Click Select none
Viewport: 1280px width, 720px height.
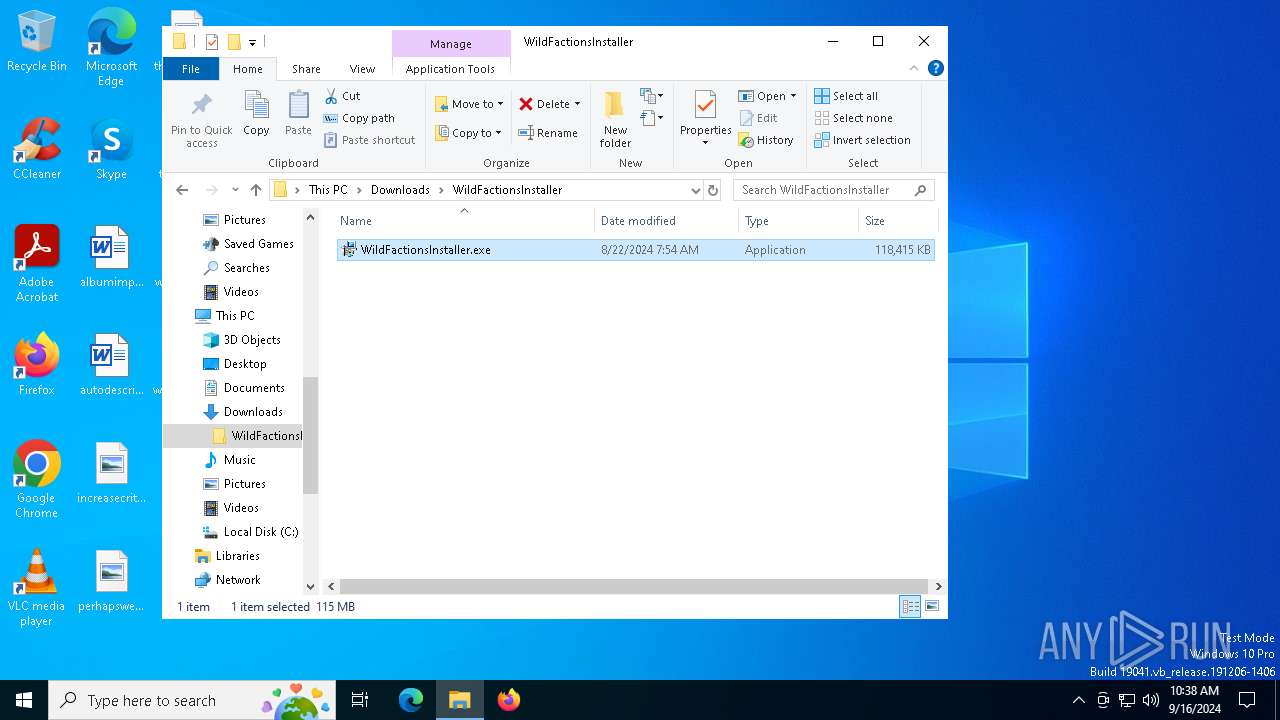(853, 118)
